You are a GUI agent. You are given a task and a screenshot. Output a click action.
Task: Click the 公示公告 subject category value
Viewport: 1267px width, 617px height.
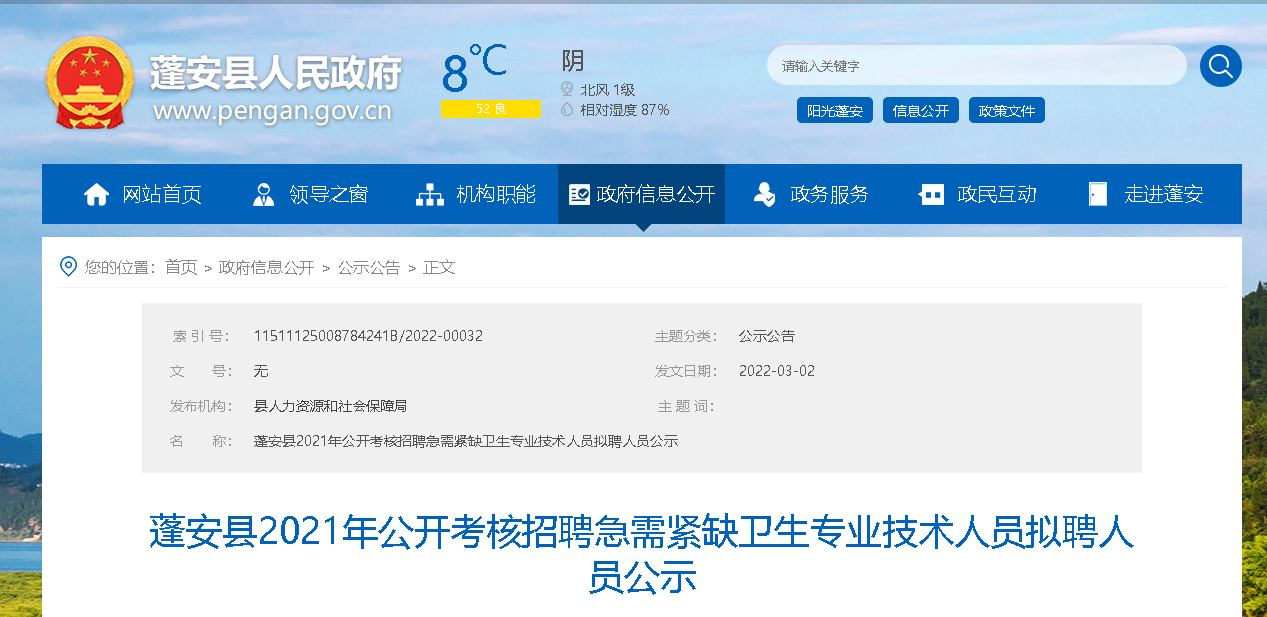pos(767,336)
